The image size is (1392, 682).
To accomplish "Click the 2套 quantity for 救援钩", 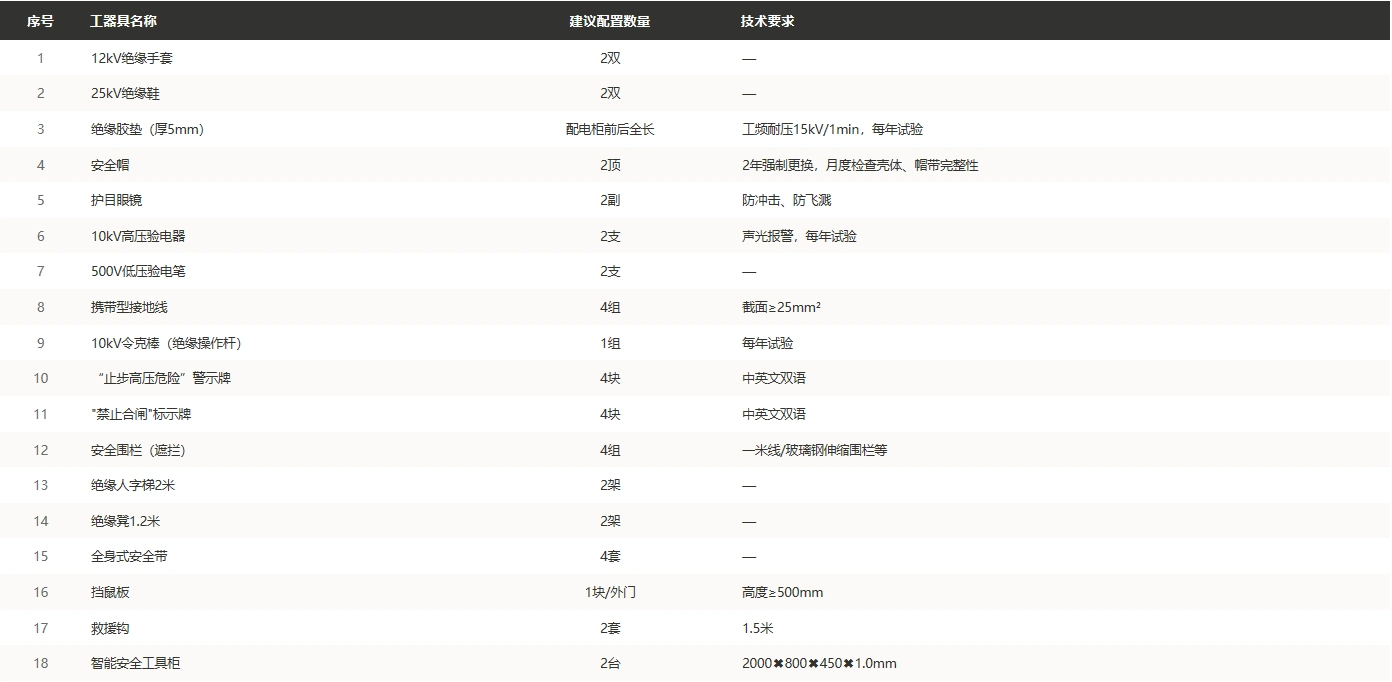I will tap(610, 628).
